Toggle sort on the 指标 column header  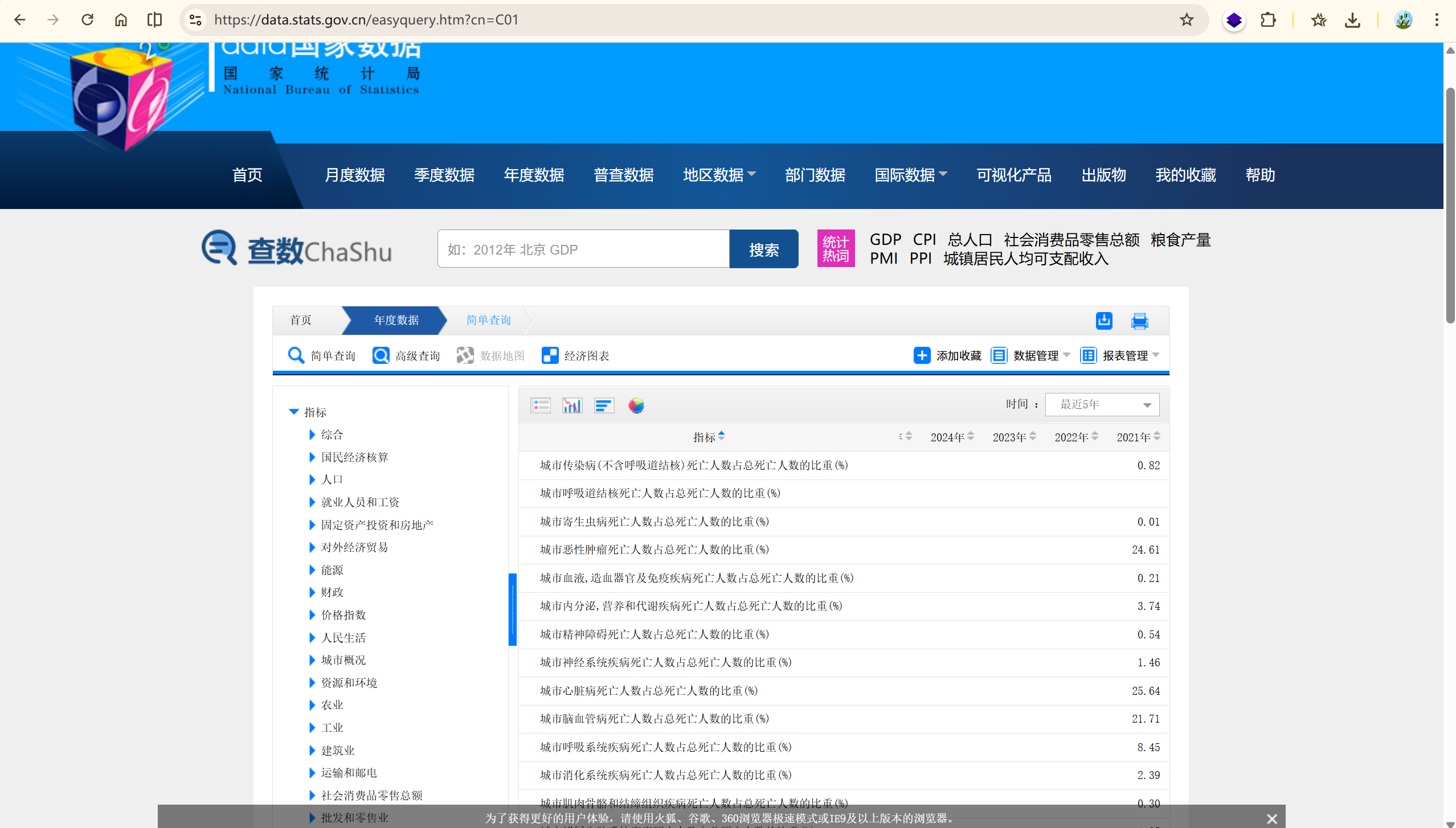721,436
